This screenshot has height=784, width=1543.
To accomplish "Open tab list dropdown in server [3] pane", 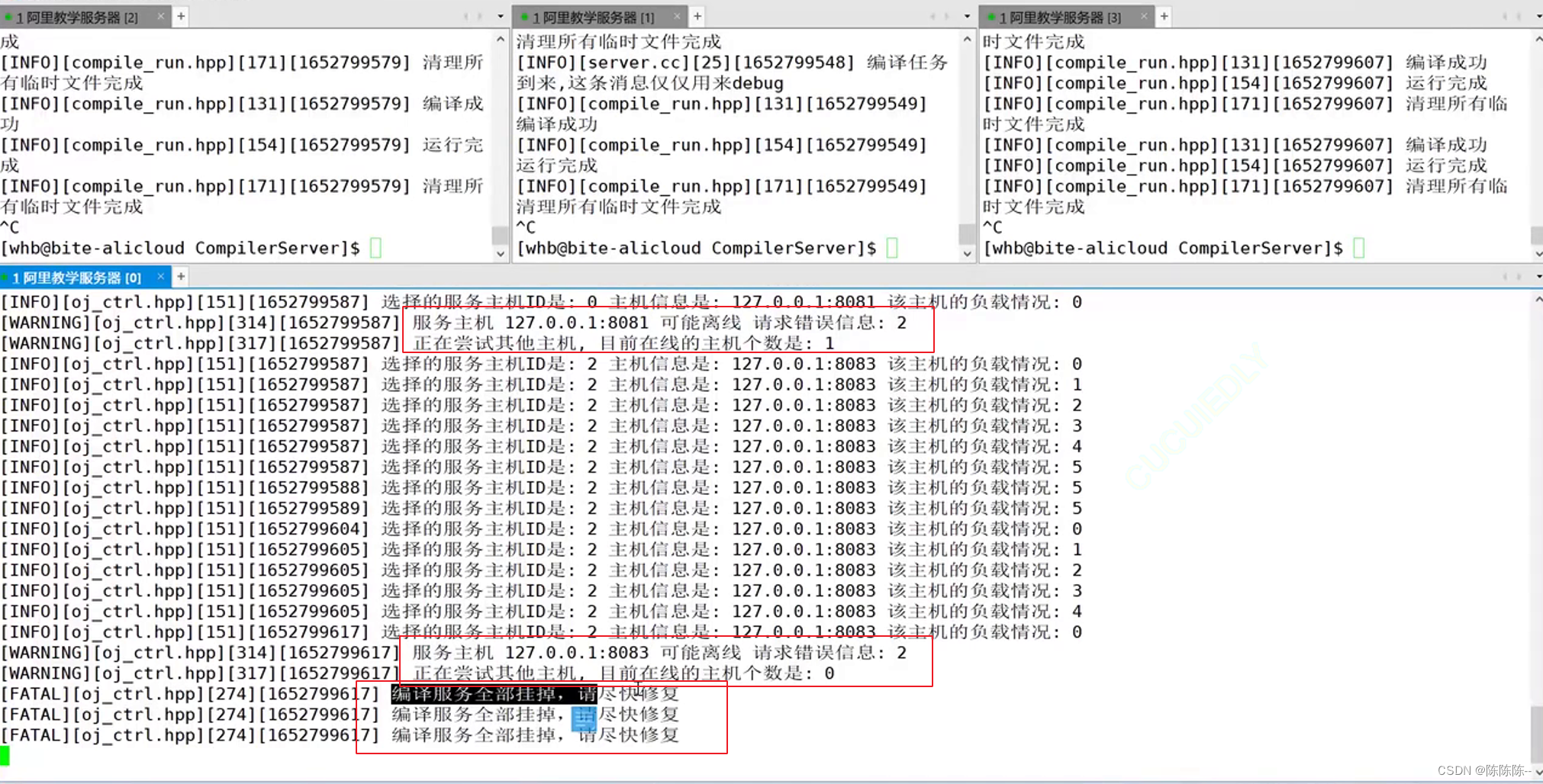I will click(x=1538, y=16).
